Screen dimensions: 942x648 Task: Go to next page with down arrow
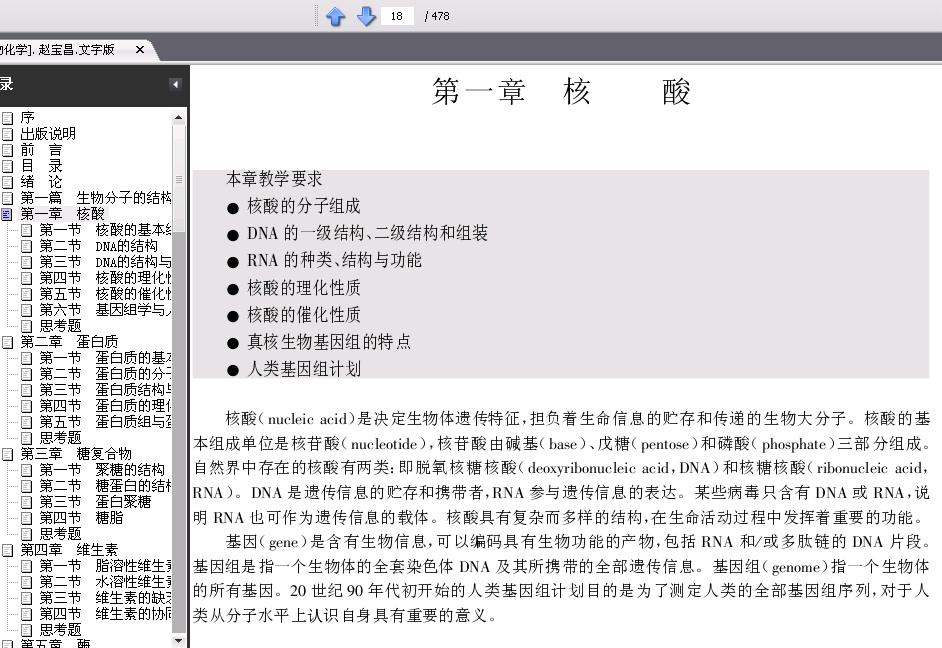pyautogui.click(x=366, y=16)
